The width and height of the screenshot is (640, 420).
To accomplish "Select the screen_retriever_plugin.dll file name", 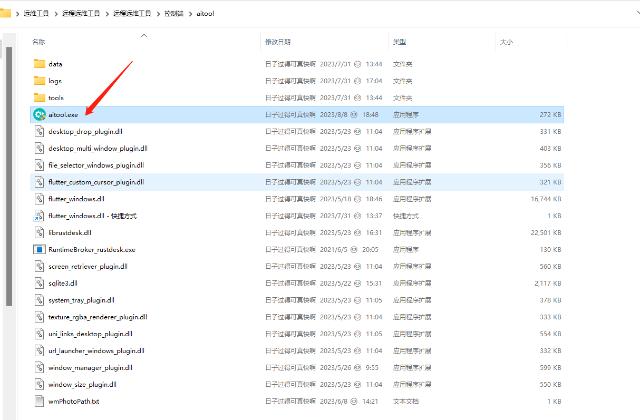I will point(85,266).
